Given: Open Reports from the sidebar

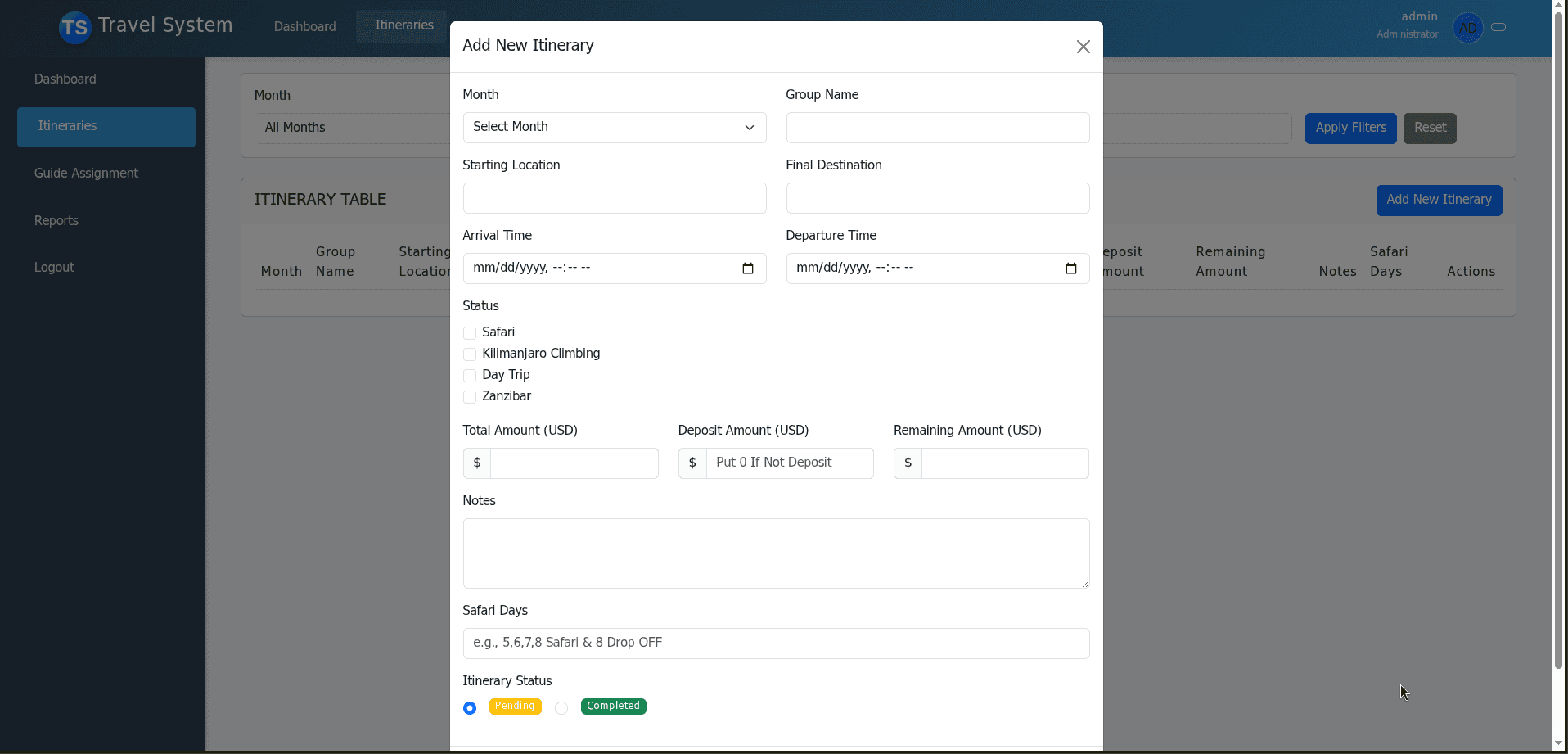Looking at the screenshot, I should coord(56,220).
